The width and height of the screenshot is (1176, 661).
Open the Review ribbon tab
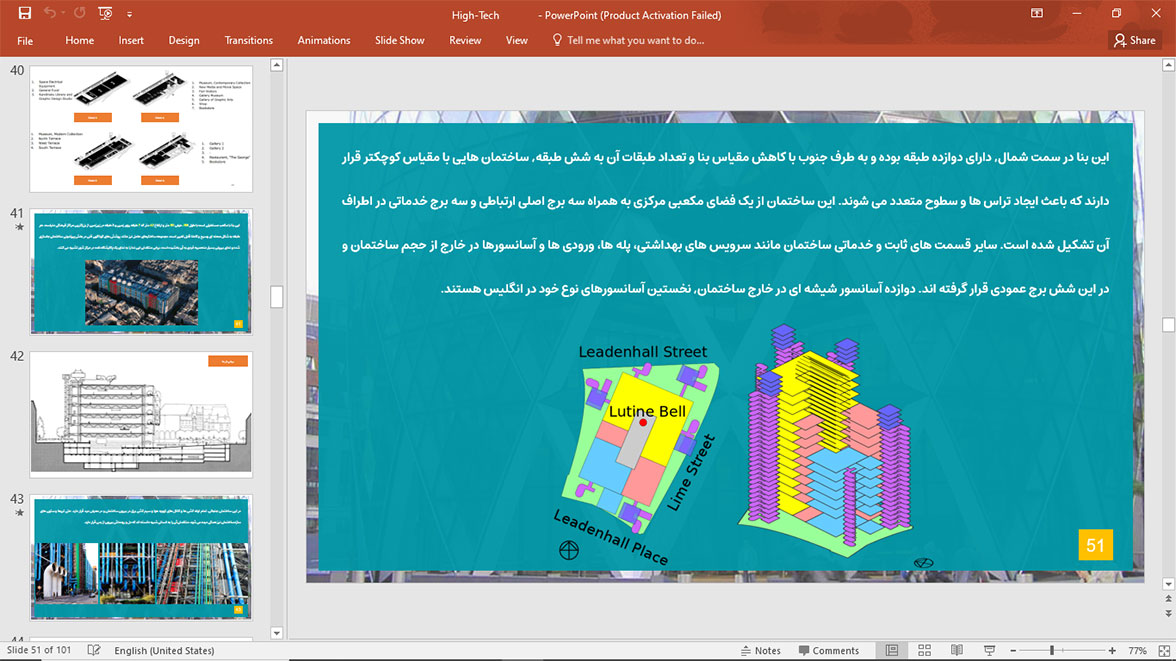point(465,41)
